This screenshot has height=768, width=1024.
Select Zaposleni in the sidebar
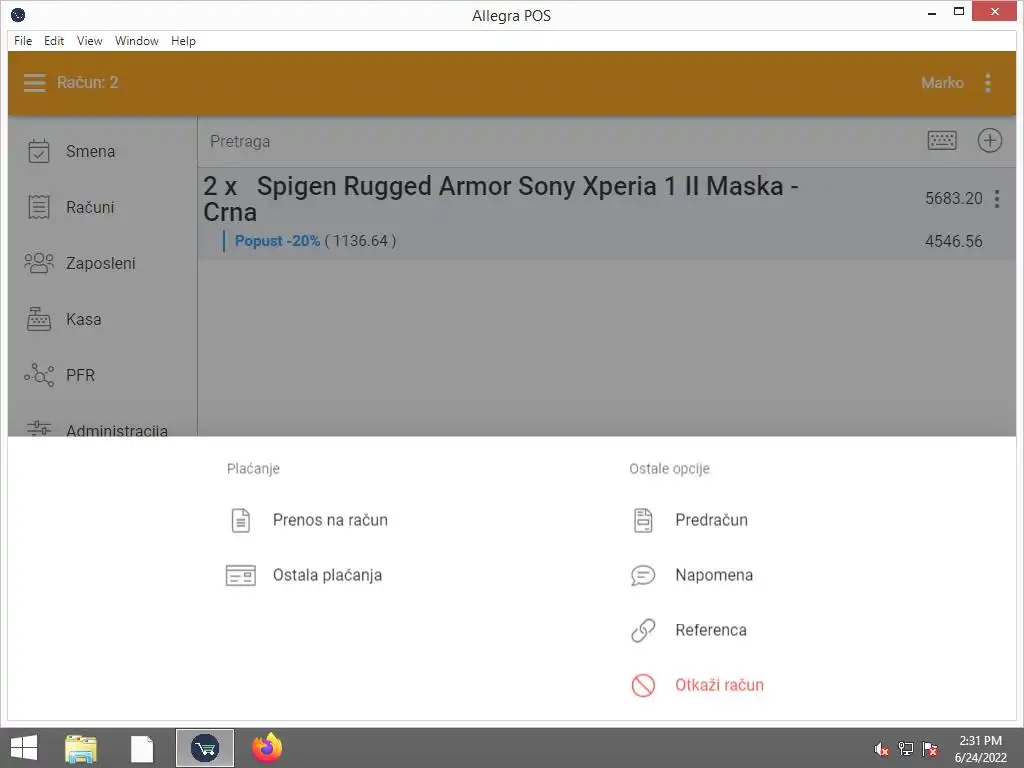tap(103, 263)
